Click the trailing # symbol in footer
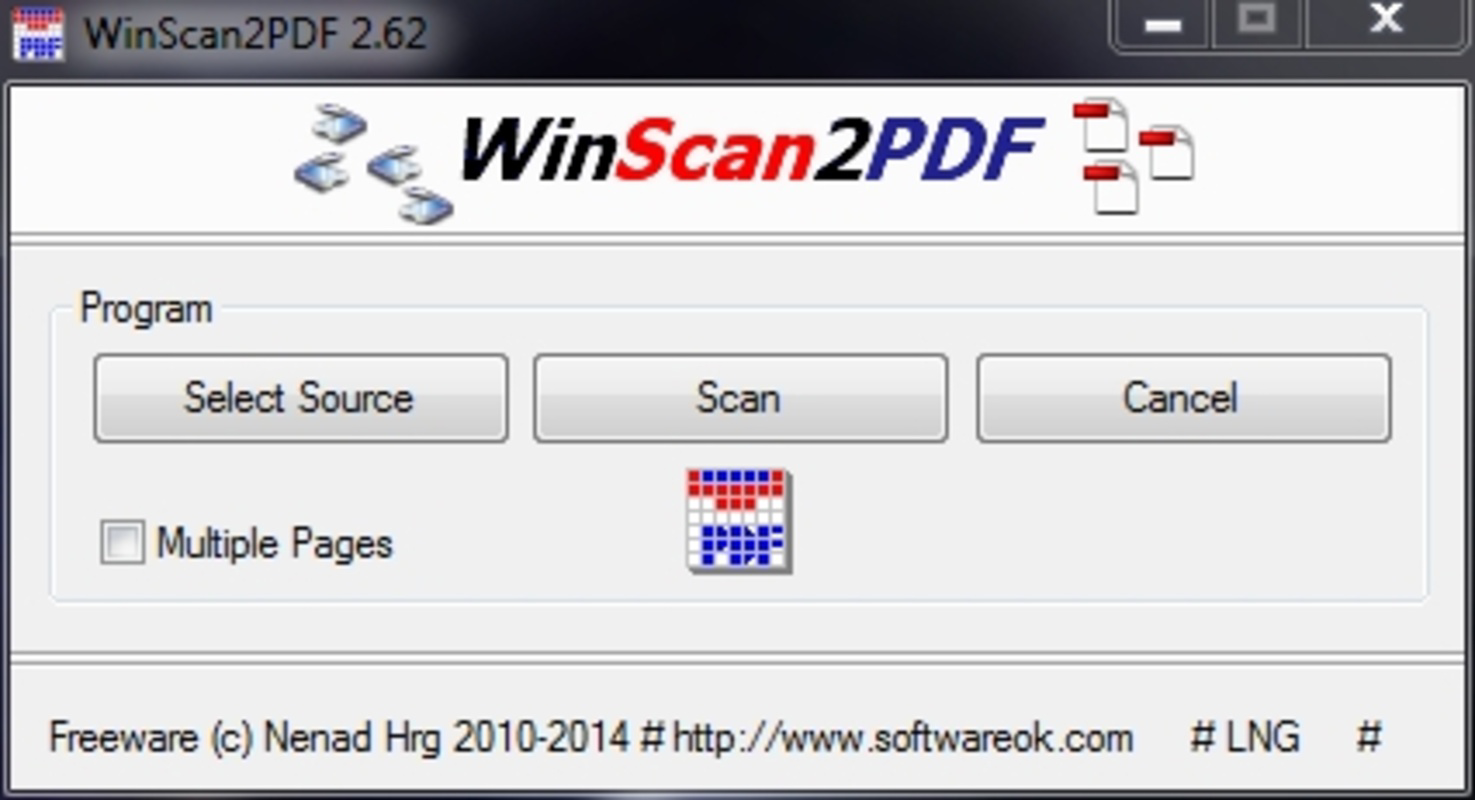 (x=1369, y=738)
